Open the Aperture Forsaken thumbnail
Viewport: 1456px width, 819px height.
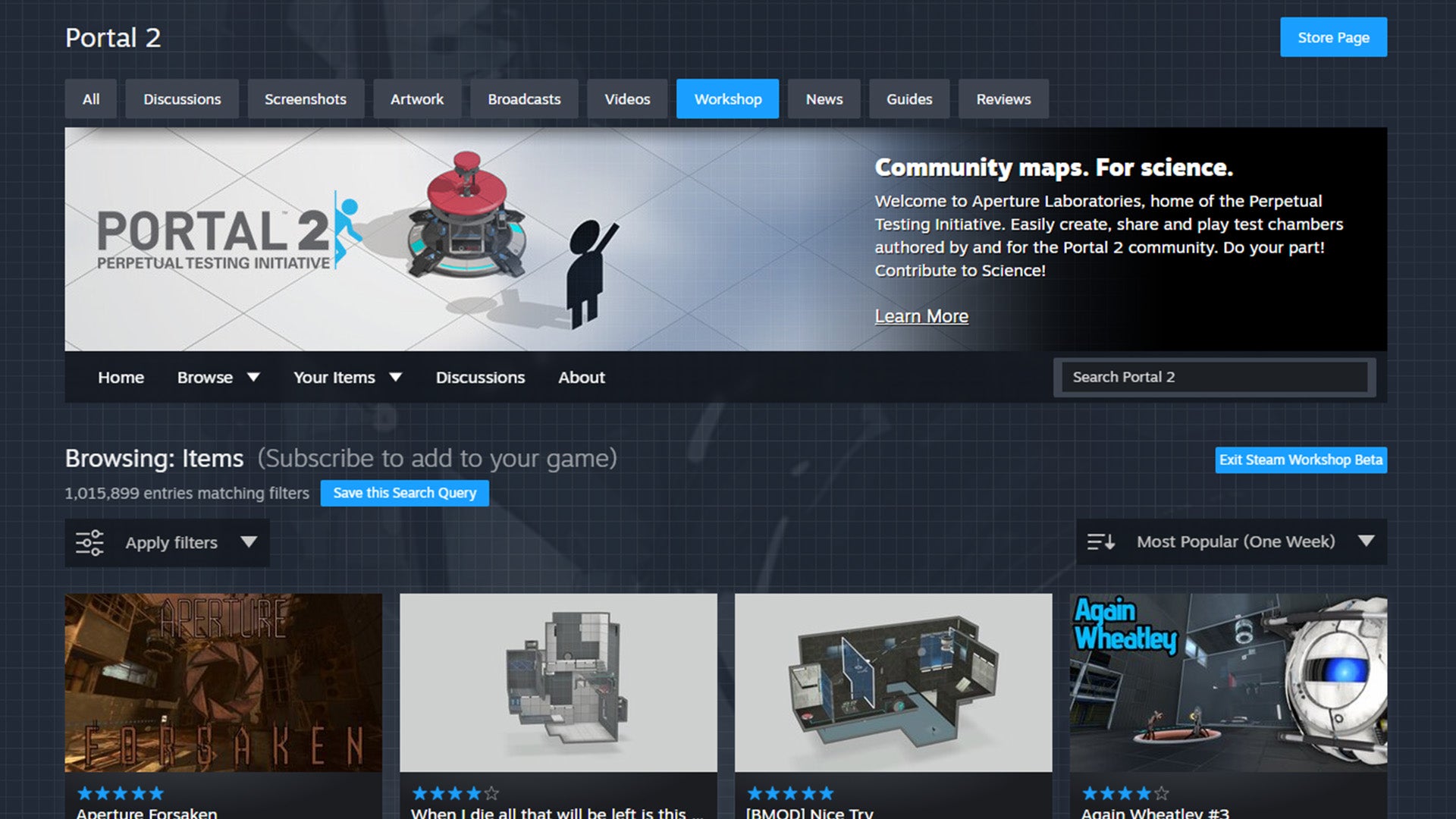coord(223,682)
